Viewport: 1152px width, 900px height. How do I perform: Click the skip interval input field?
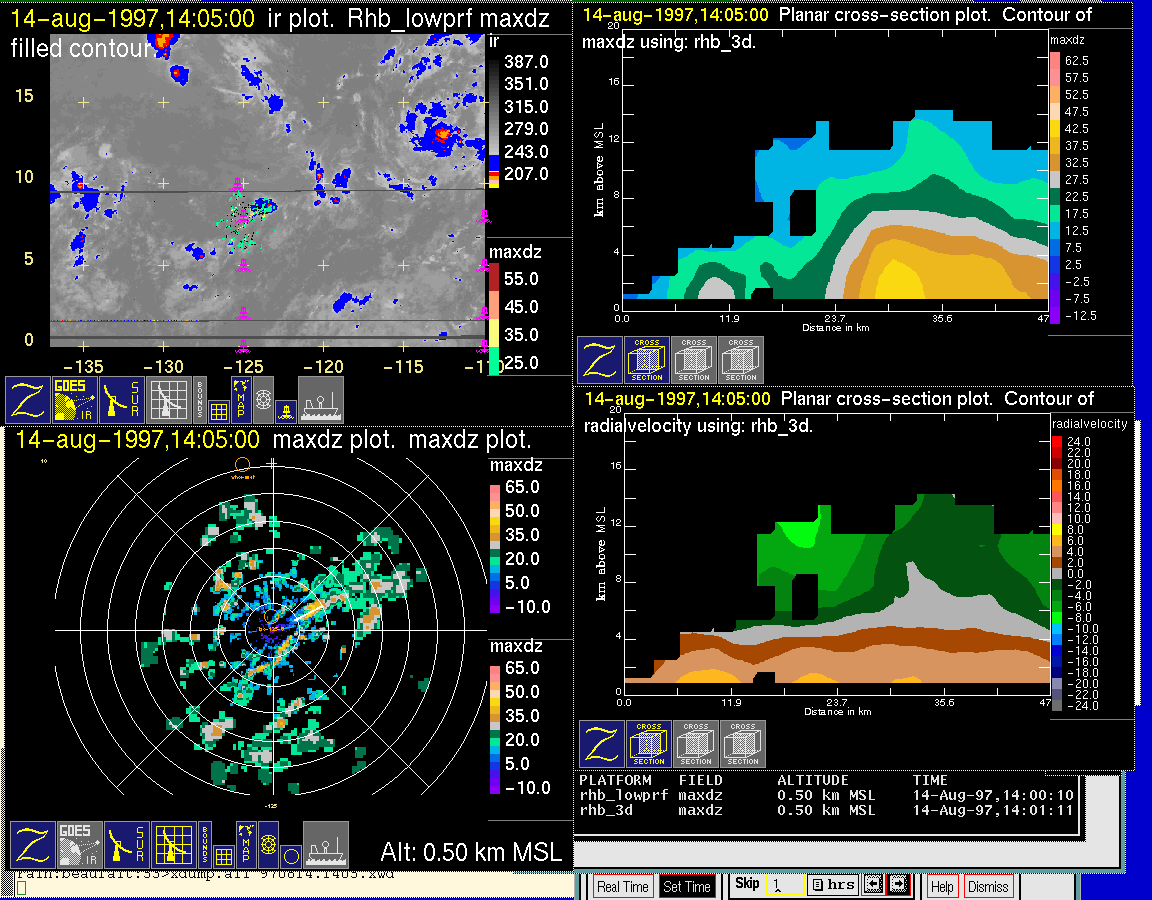[782, 885]
